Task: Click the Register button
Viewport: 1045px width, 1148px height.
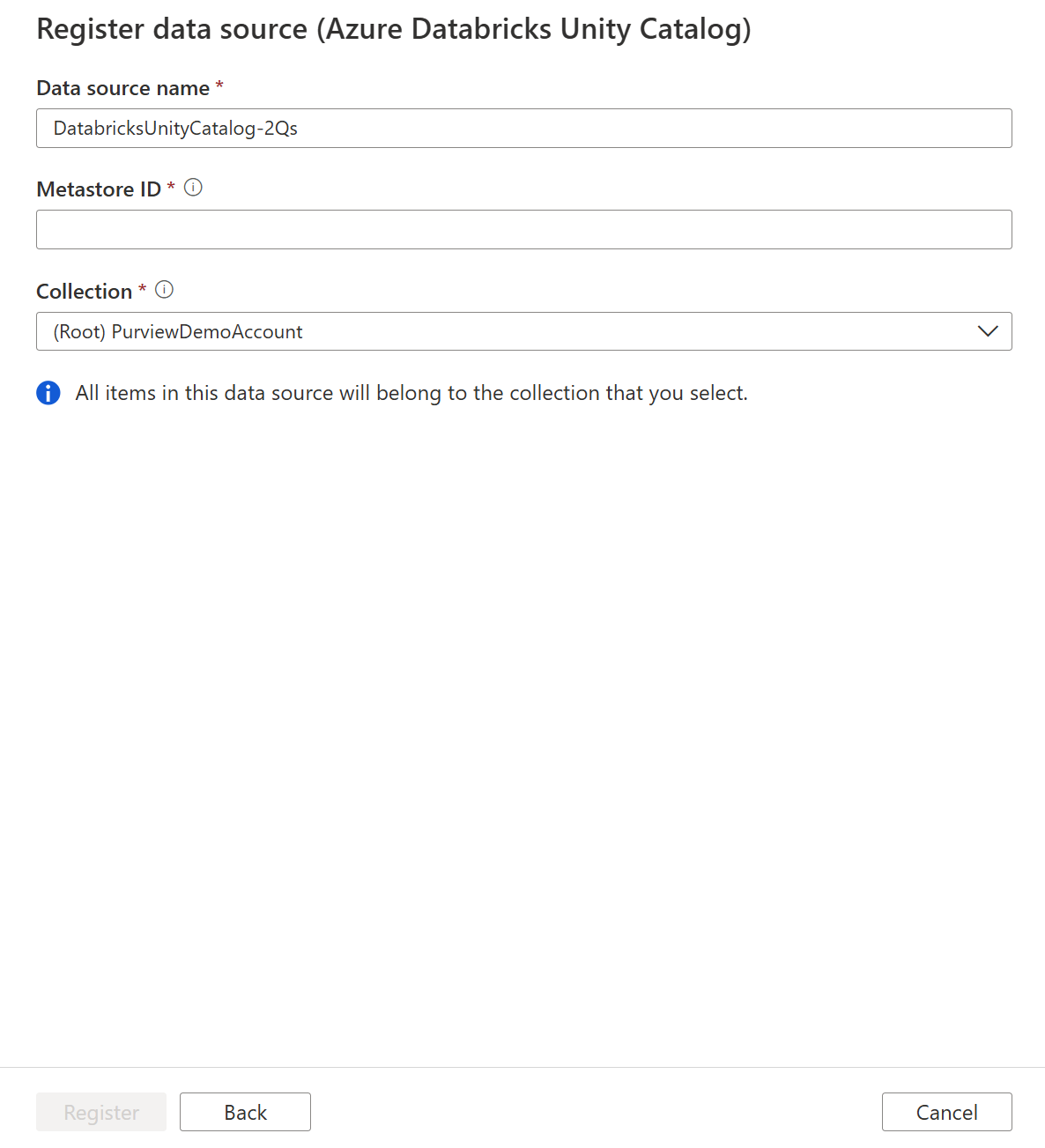Action: [x=100, y=1112]
